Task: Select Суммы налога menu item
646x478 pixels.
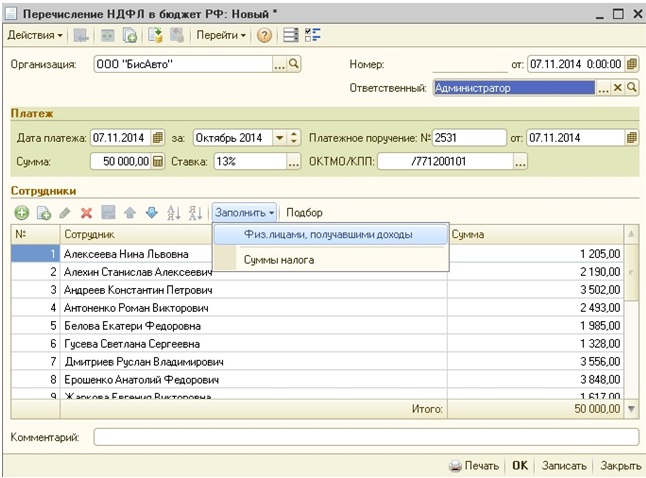Action: click(330, 260)
